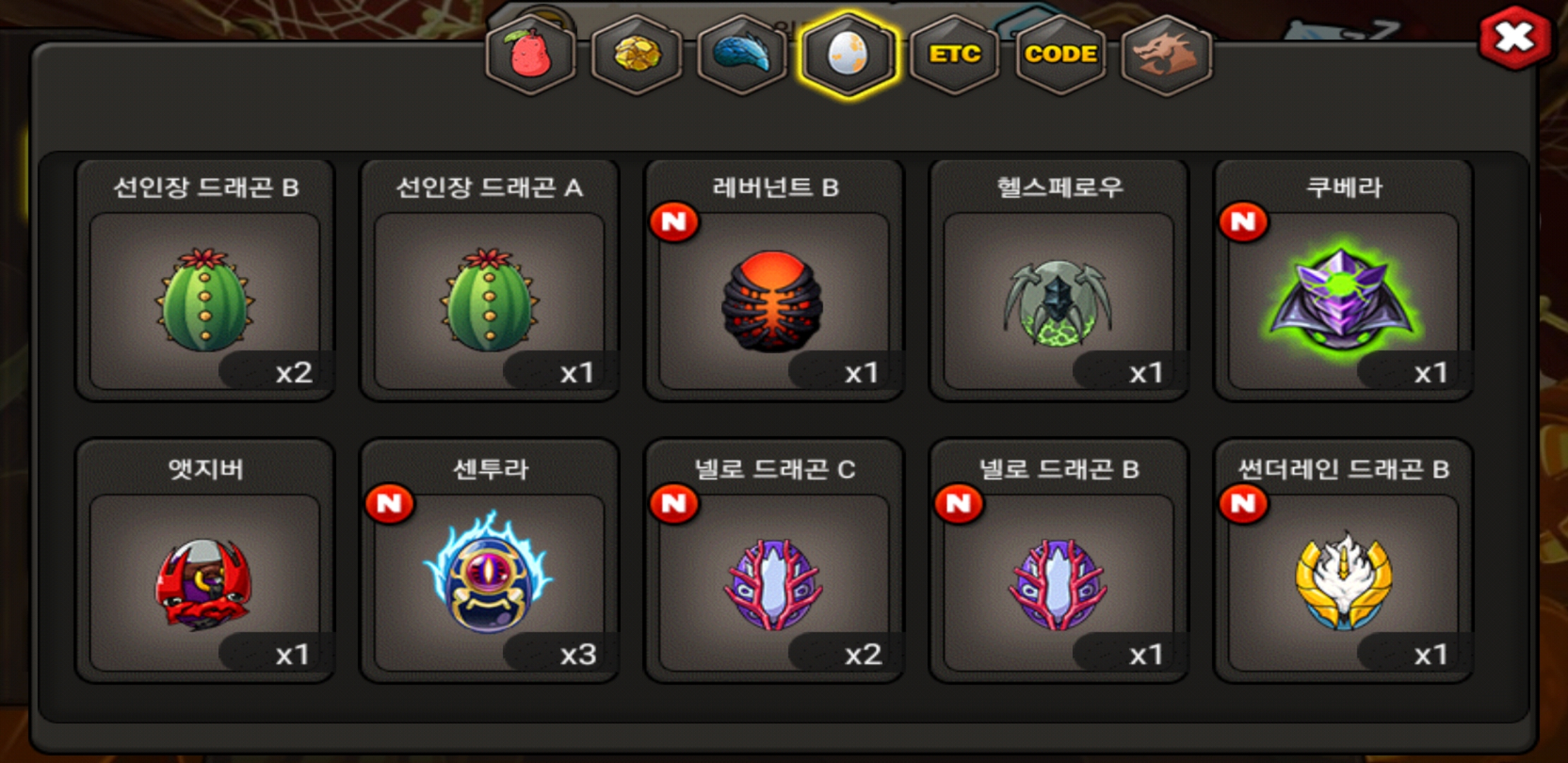This screenshot has height=763, width=1568.
Task: Tap the x3 count on 센투라
Action: [578, 654]
